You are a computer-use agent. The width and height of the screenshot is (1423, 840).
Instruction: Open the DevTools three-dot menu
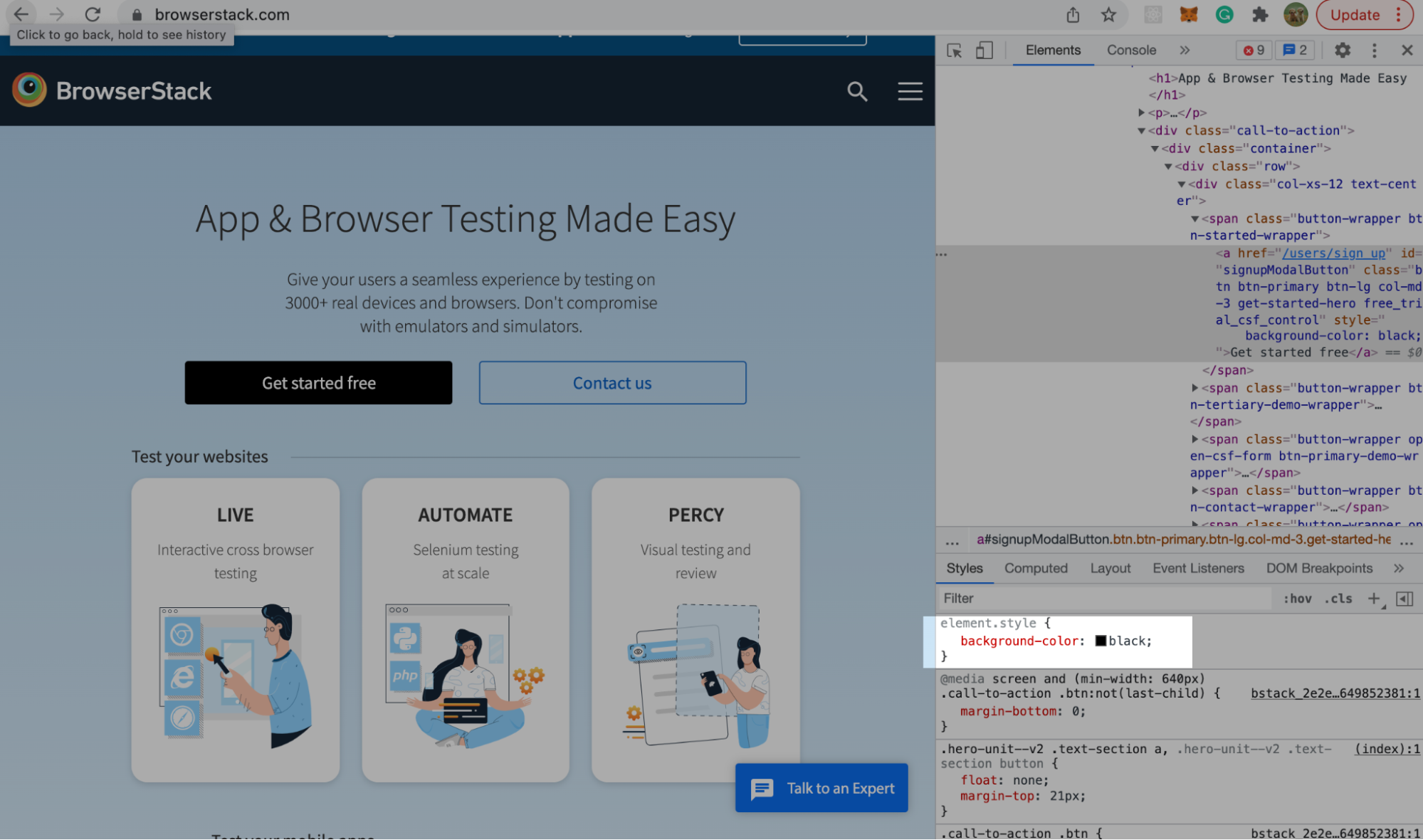(1375, 51)
